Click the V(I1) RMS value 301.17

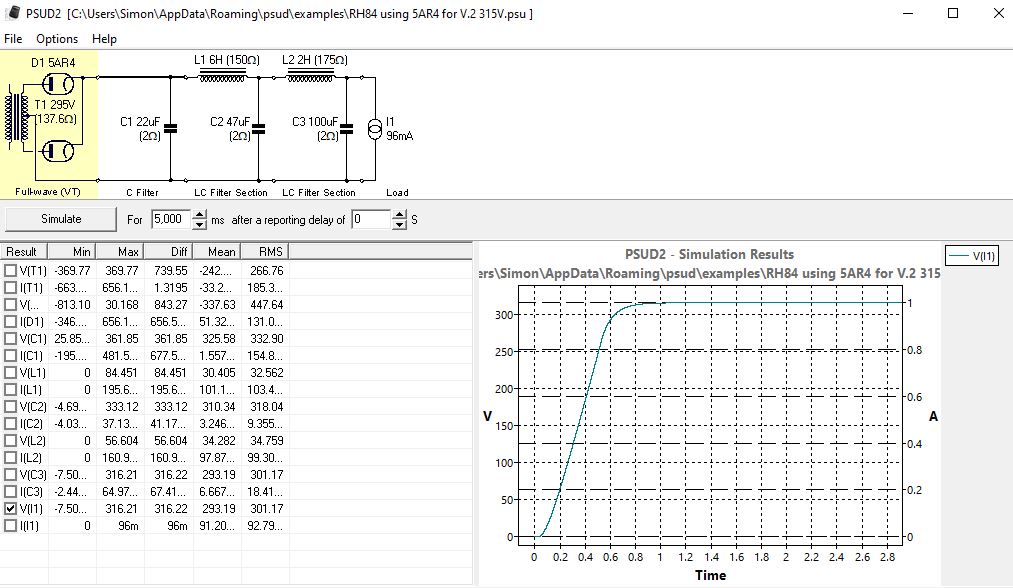(267, 509)
